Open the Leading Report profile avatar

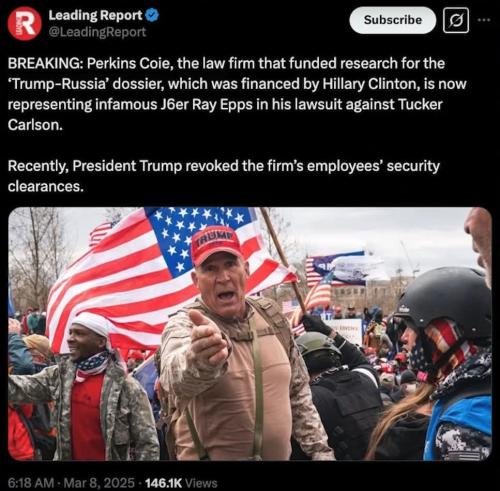tap(24, 24)
